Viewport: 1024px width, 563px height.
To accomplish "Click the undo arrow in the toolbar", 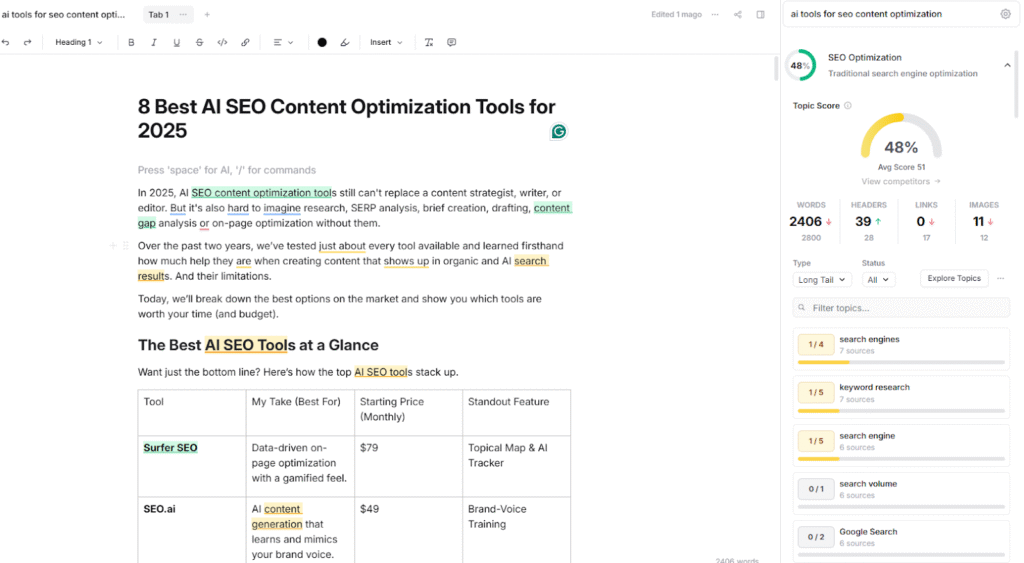I will tap(6, 43).
